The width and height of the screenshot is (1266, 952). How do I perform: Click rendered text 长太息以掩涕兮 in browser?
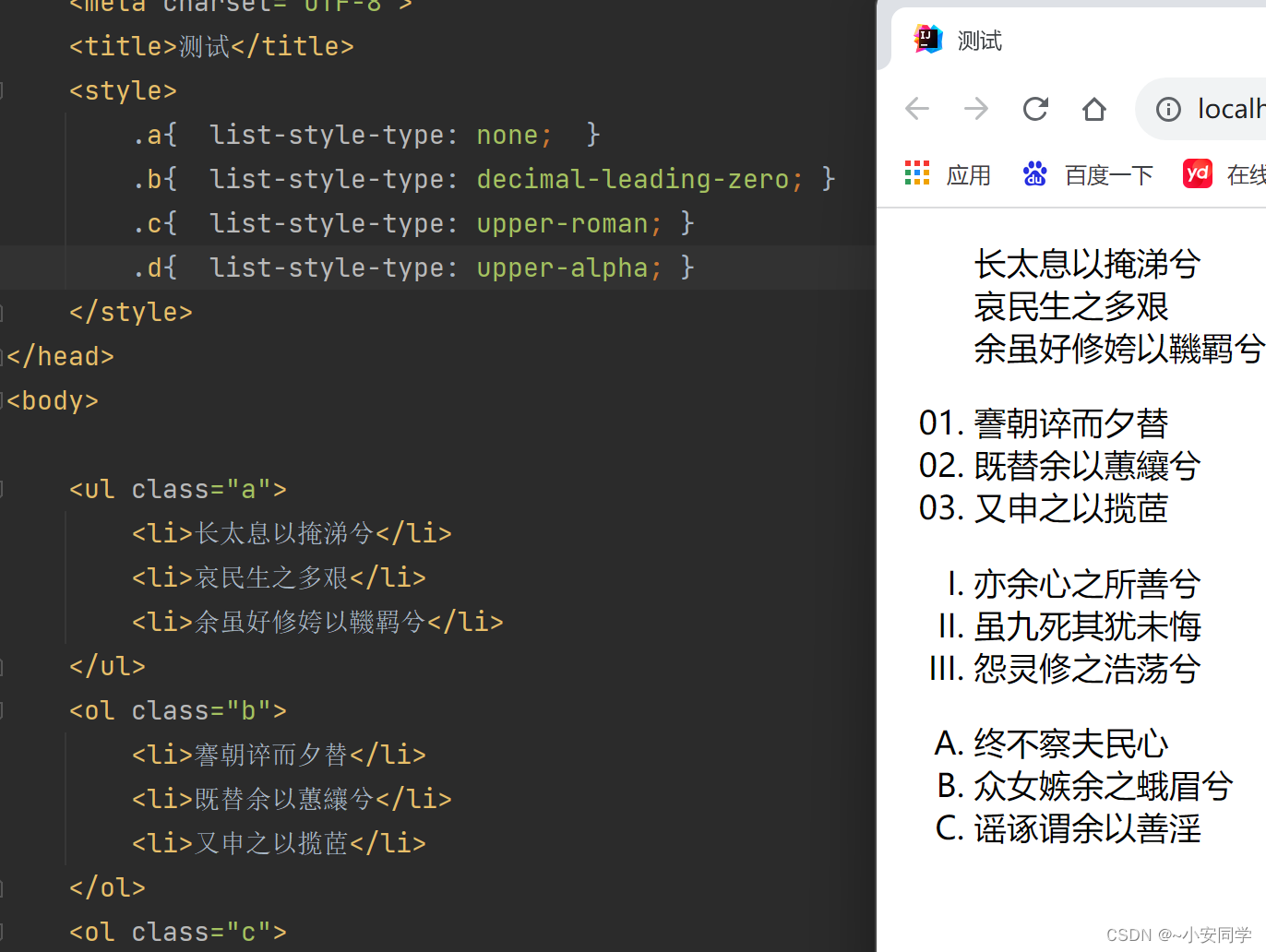(x=1087, y=264)
